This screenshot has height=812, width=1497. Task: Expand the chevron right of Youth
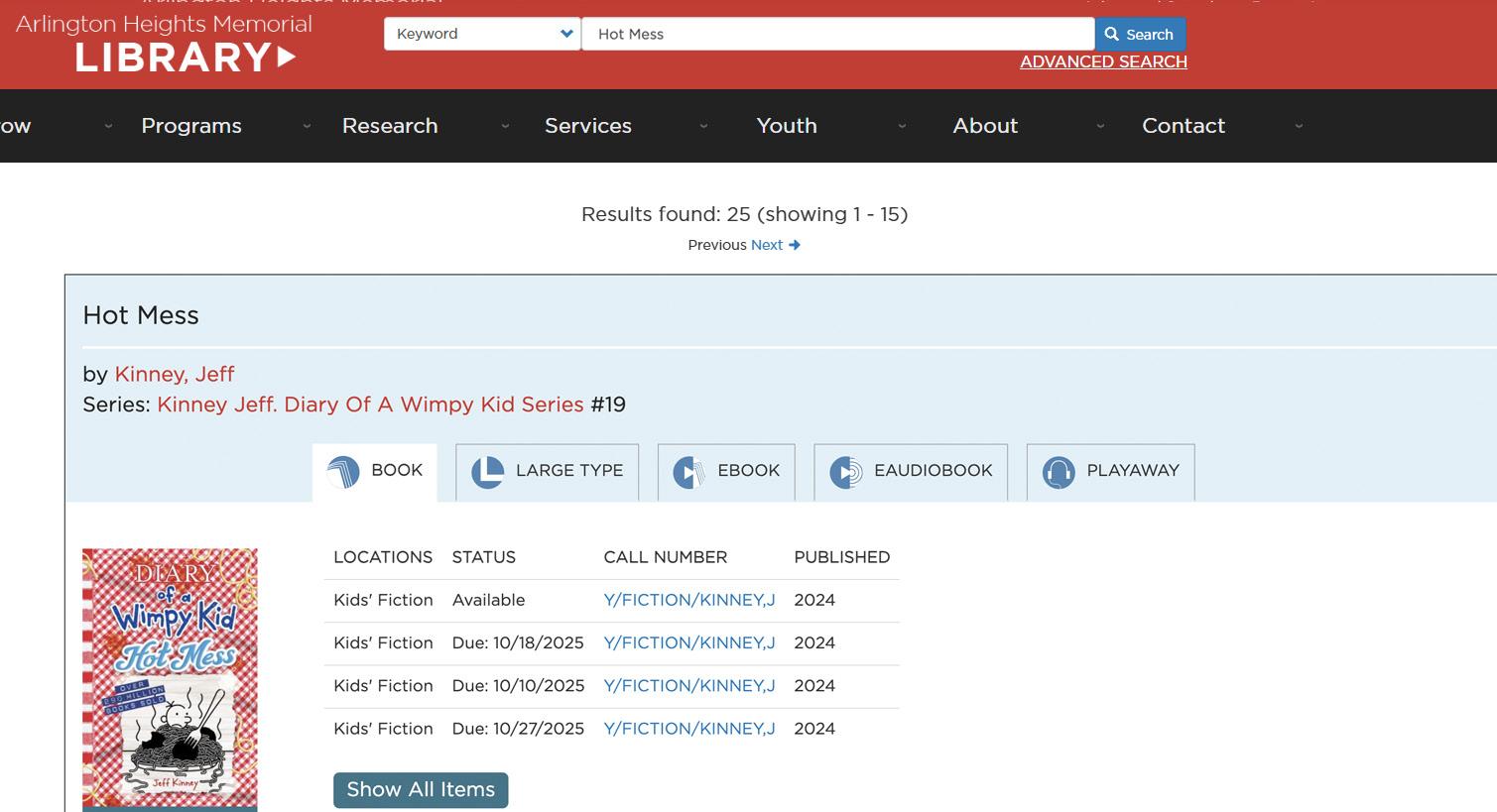tap(902, 126)
